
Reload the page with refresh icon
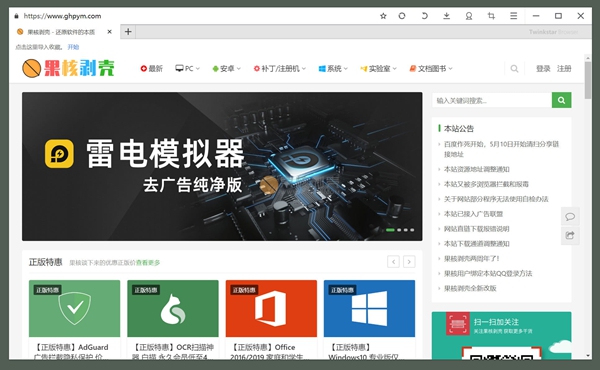[424, 16]
